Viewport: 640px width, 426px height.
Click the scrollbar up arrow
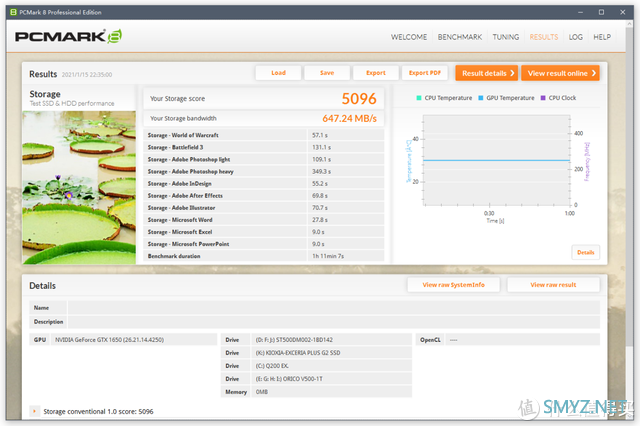click(629, 24)
